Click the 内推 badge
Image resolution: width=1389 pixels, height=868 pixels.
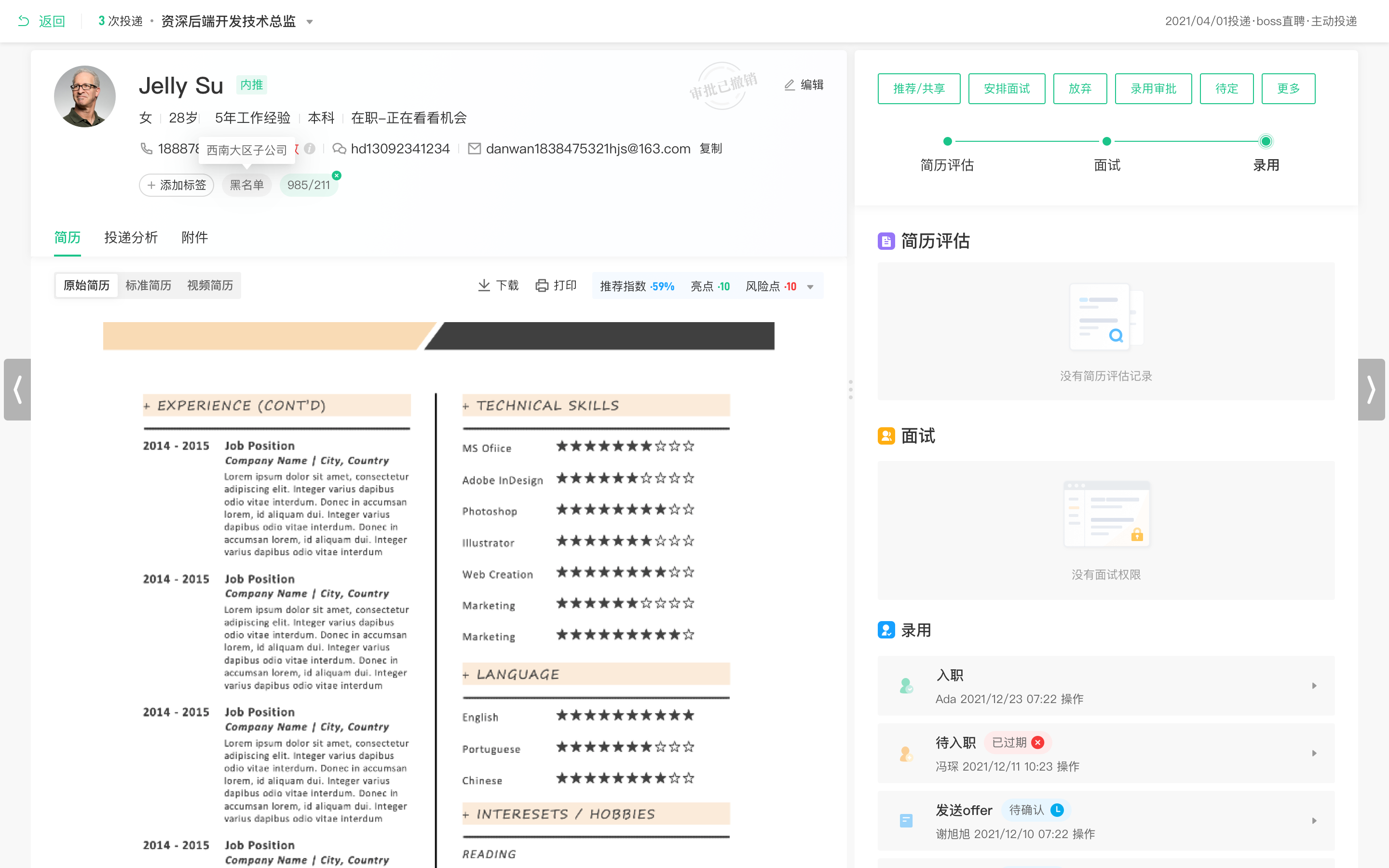point(251,85)
